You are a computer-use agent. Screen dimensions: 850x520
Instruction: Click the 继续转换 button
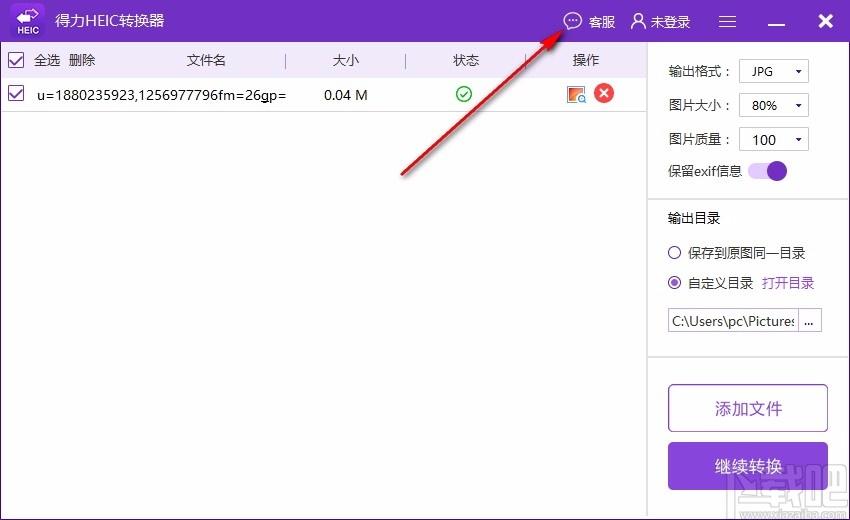click(x=748, y=466)
